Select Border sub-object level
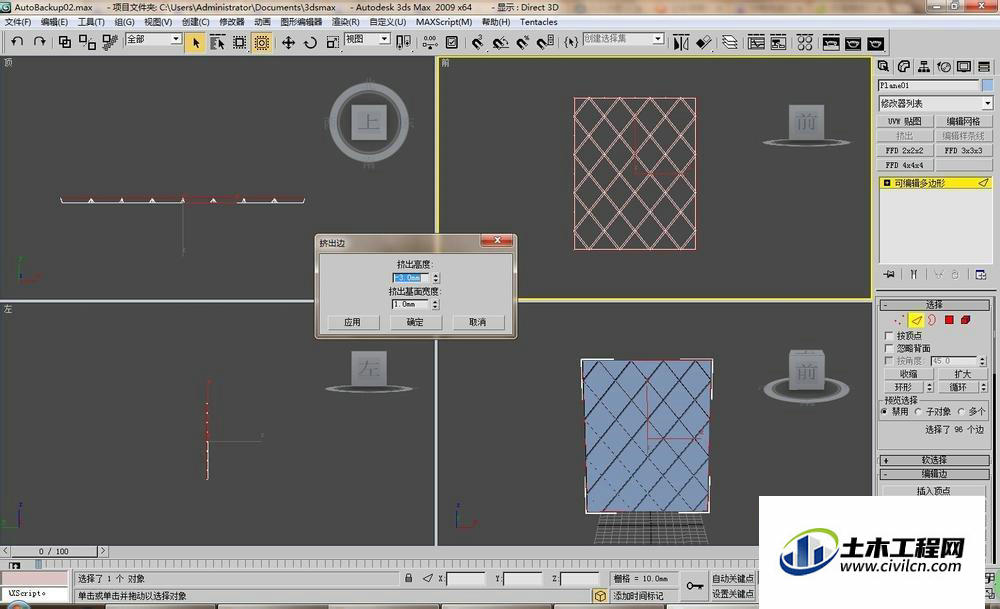This screenshot has height=609, width=1000. [x=932, y=320]
